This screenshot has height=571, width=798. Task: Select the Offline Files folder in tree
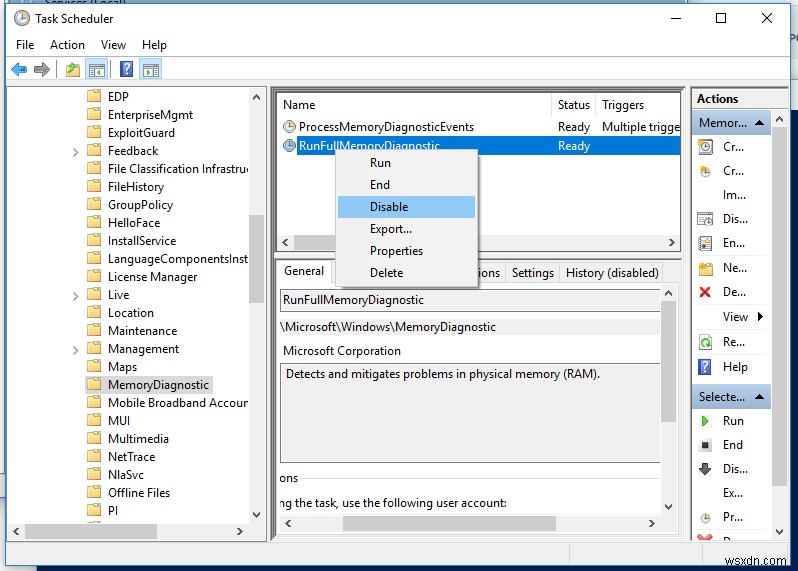pyautogui.click(x=139, y=492)
